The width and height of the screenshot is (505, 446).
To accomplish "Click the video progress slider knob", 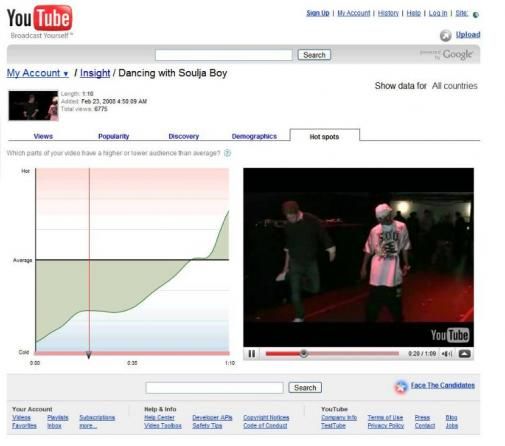I will 303,353.
